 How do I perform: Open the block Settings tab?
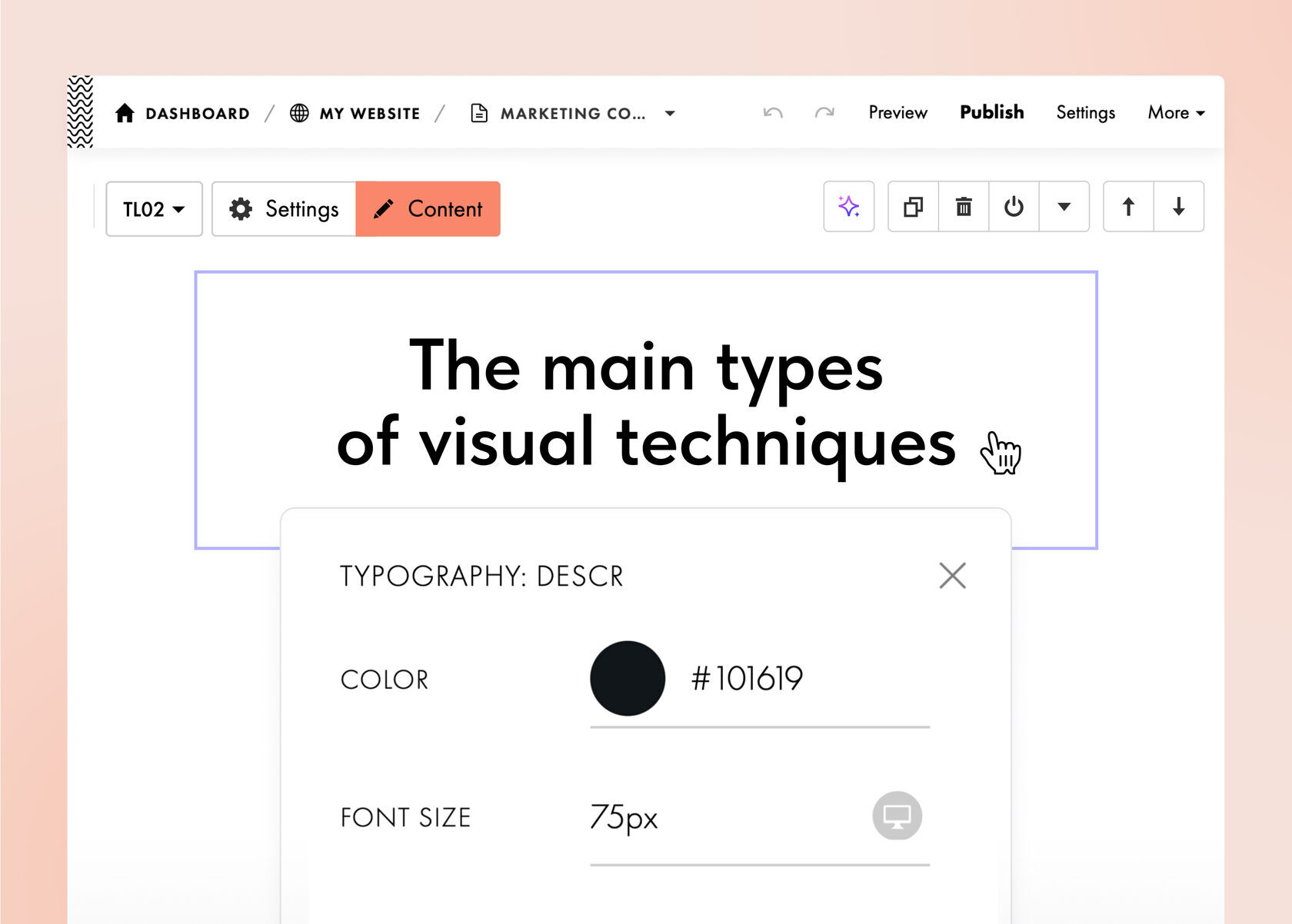tap(284, 209)
